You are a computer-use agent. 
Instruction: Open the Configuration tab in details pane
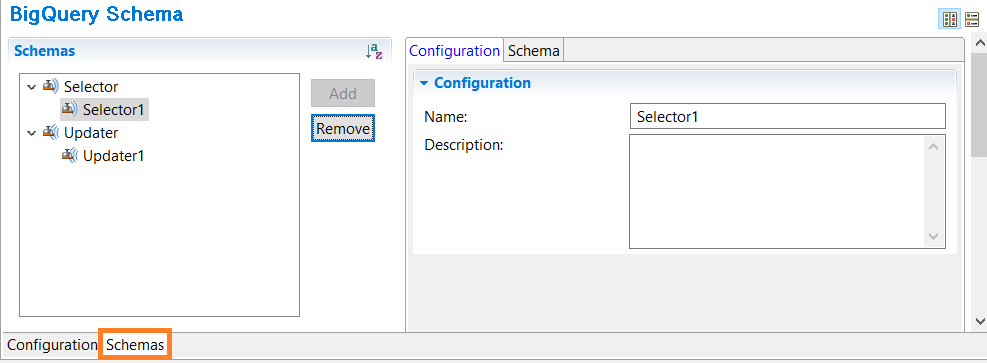pyautogui.click(x=454, y=51)
